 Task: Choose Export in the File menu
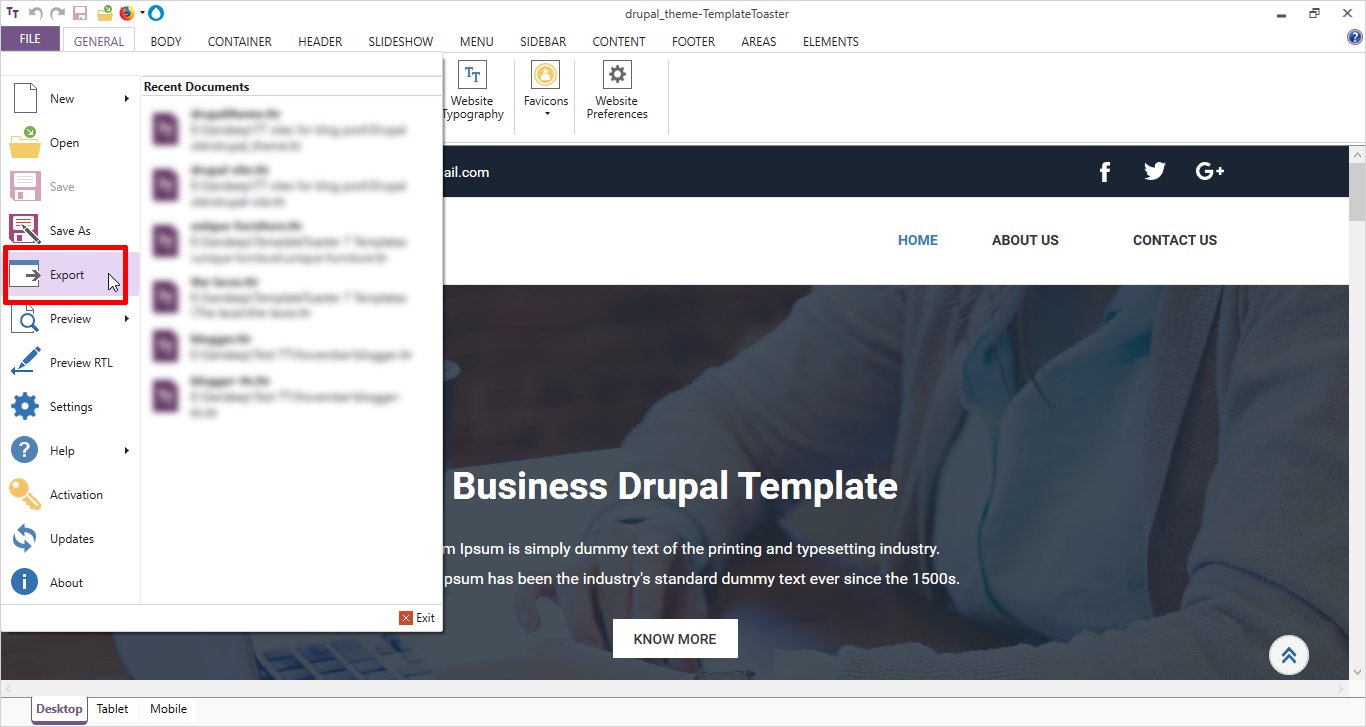pos(70,275)
